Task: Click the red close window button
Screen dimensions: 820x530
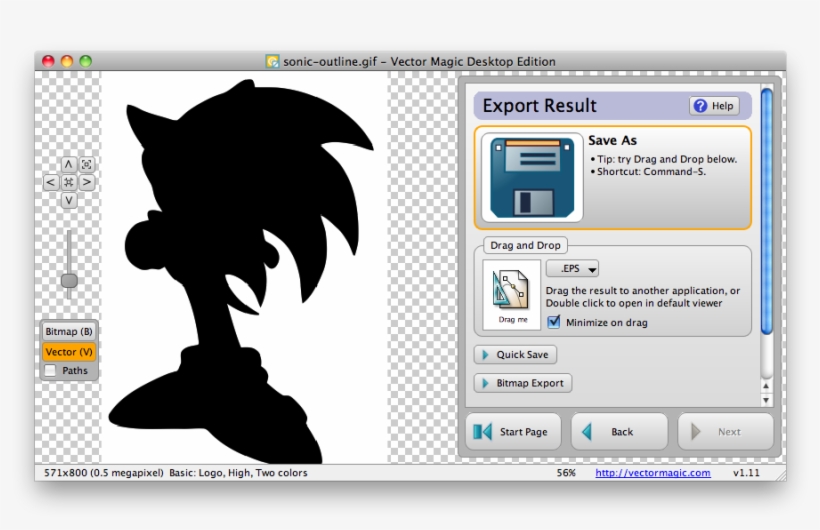Action: click(x=48, y=61)
